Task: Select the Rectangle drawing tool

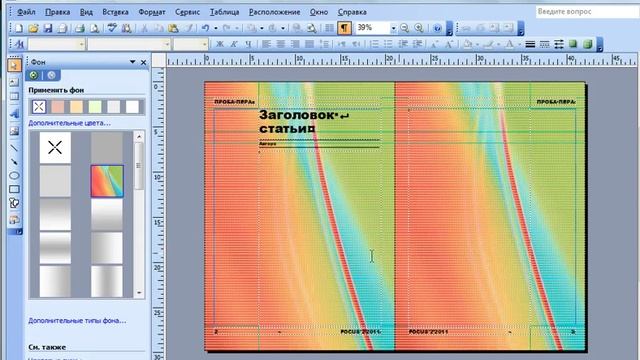Action: (14, 189)
